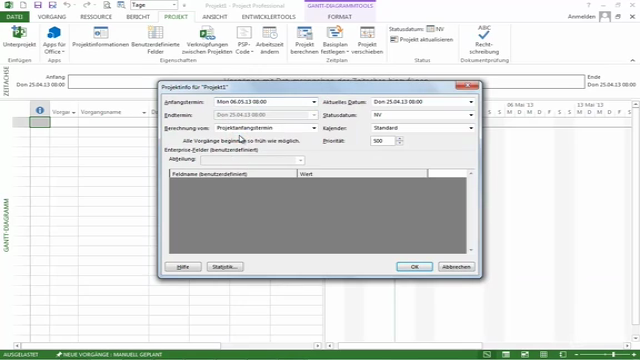The height and width of the screenshot is (360, 640).
Task: Open the Berechnung vom dropdown
Action: point(314,128)
